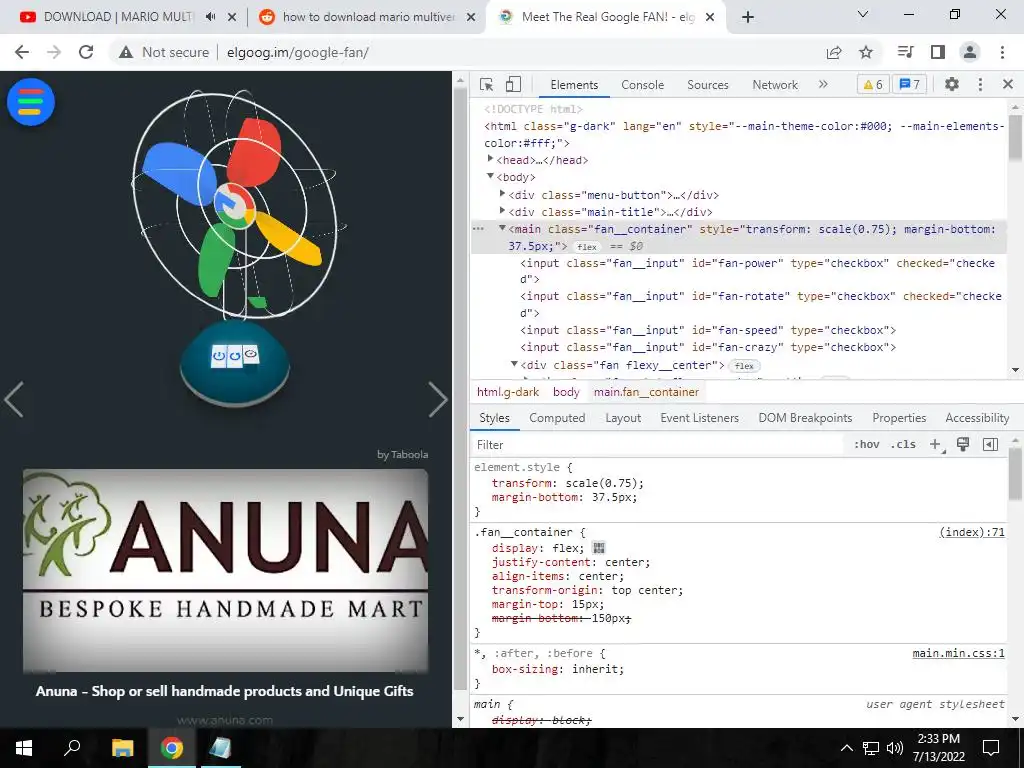1024x768 pixels.
Task: Open the (index):71 source link
Action: (972, 532)
